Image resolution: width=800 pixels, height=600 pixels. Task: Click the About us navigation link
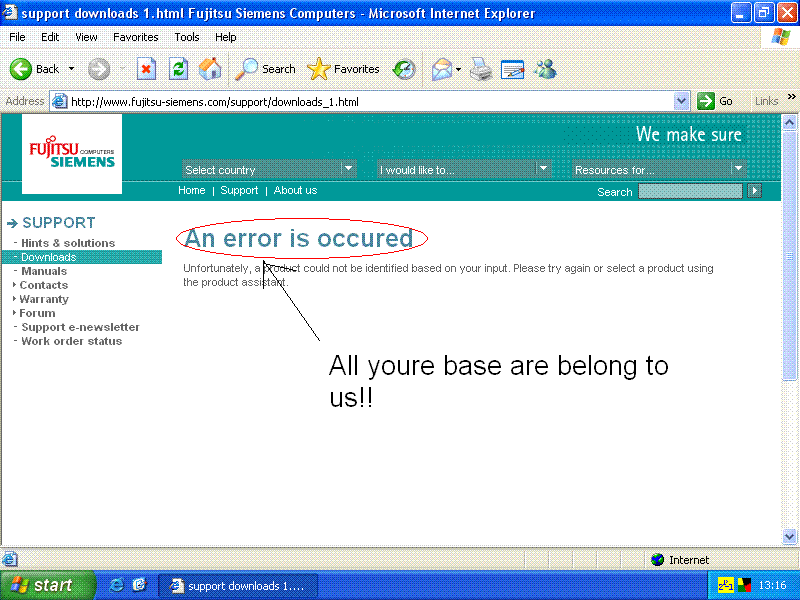pyautogui.click(x=295, y=190)
